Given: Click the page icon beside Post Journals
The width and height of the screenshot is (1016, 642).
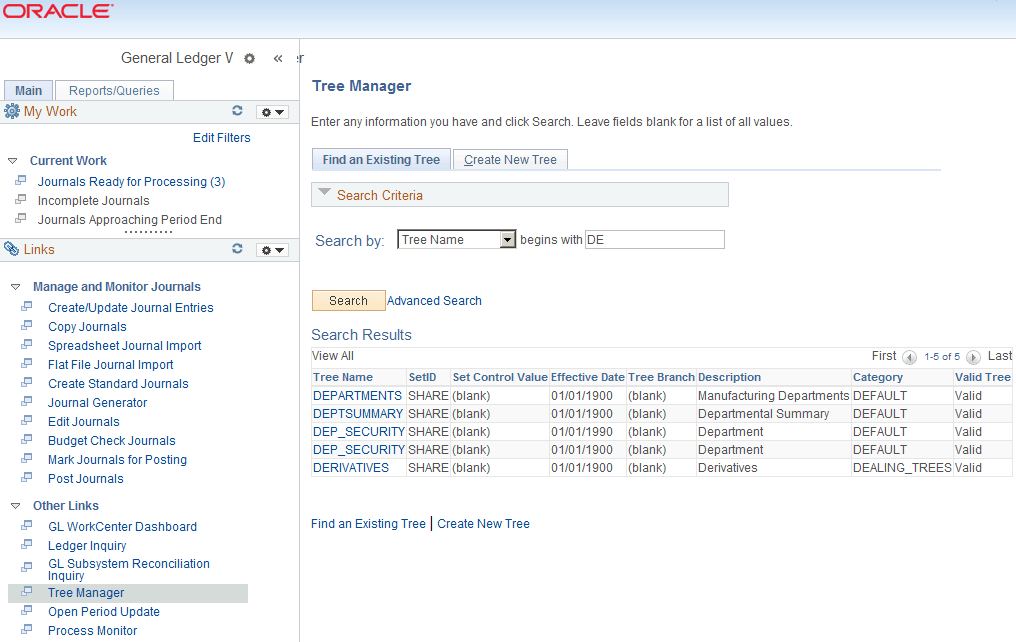Looking at the screenshot, I should [x=27, y=479].
